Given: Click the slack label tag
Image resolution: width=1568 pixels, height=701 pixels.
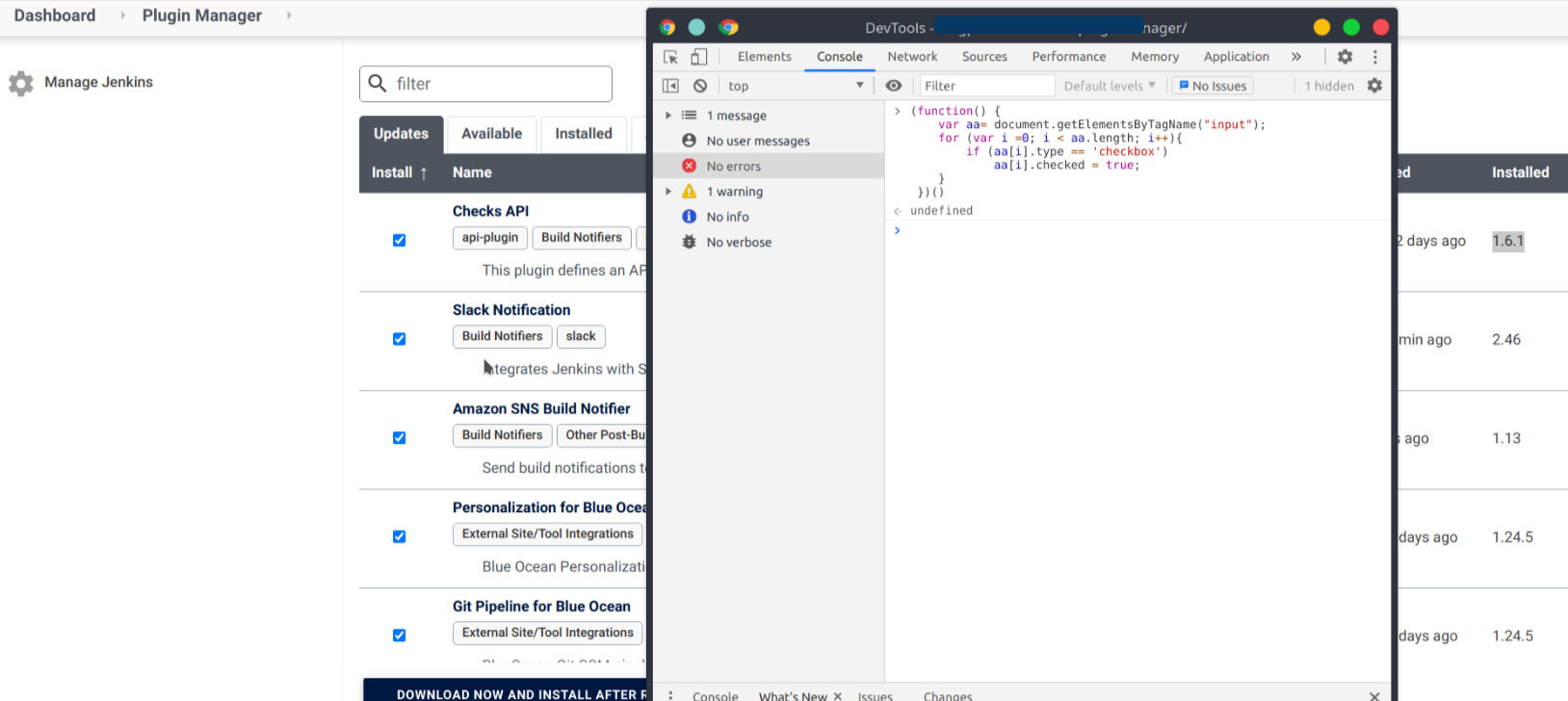Looking at the screenshot, I should point(581,336).
